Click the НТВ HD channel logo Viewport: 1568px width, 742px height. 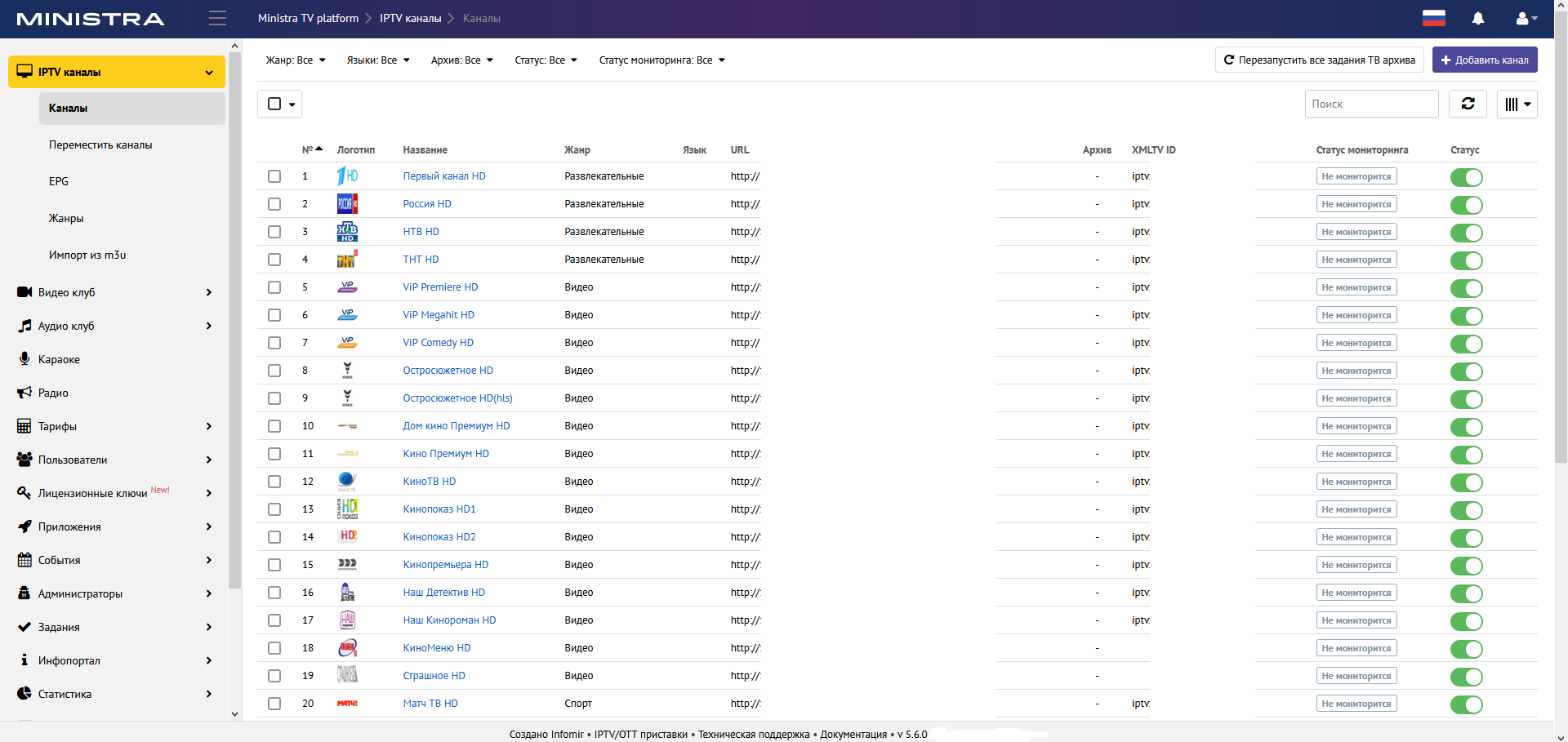(347, 232)
